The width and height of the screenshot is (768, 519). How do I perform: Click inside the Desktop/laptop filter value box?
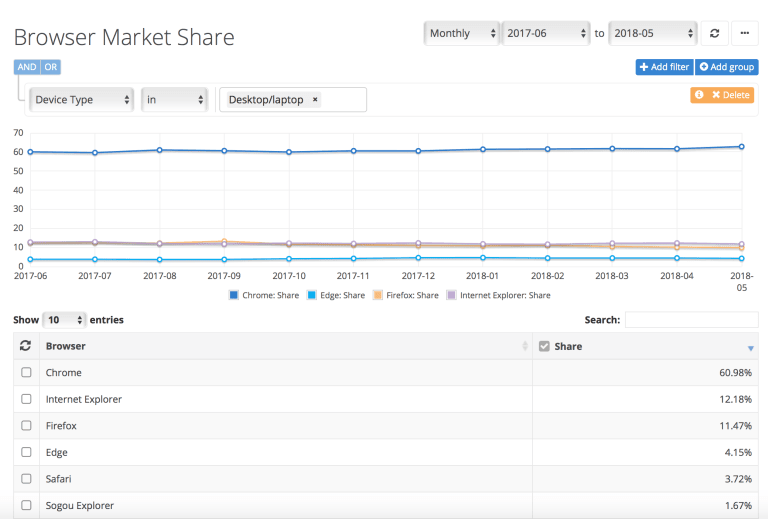click(x=293, y=99)
